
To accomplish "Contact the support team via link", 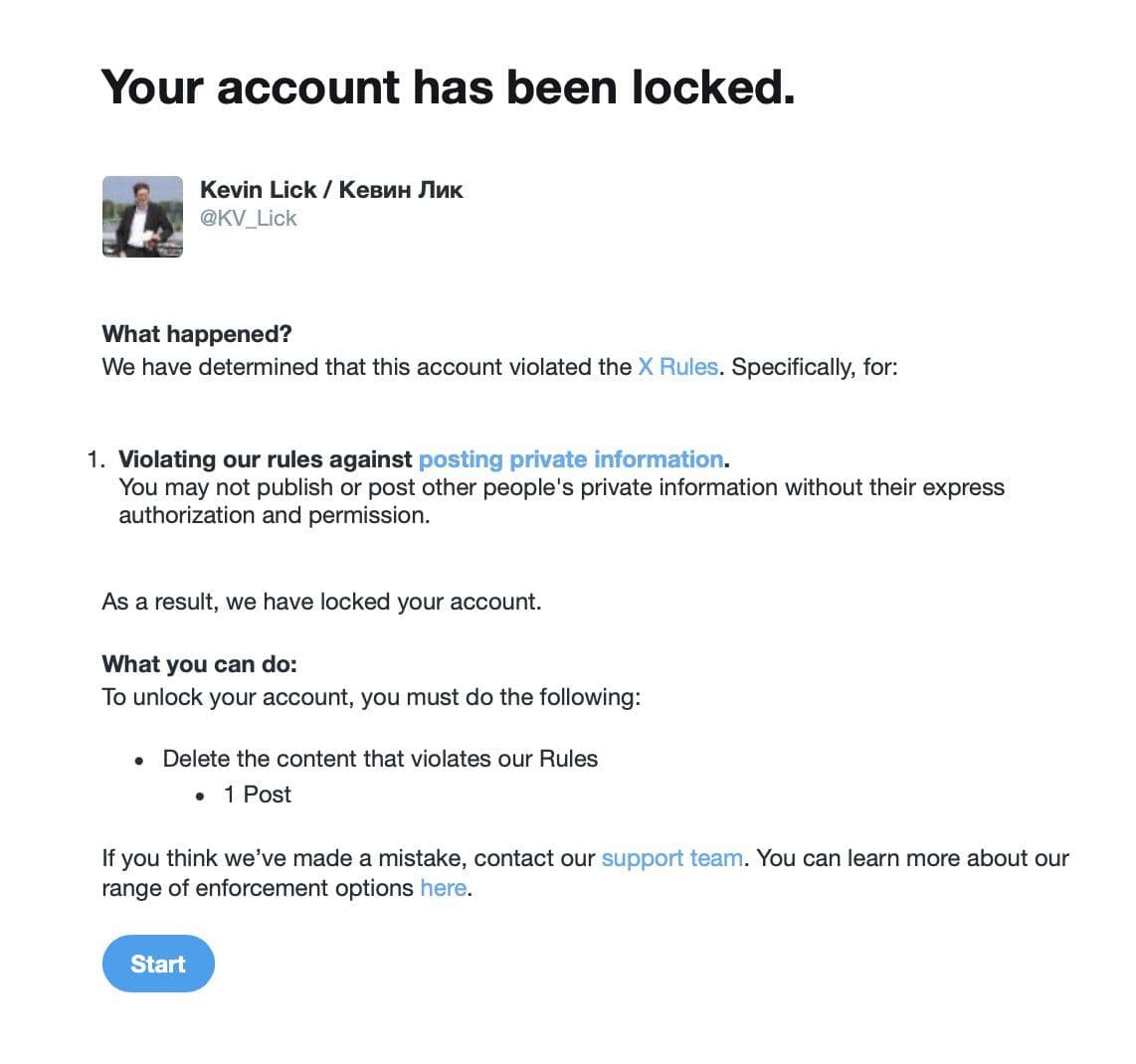I will pyautogui.click(x=671, y=857).
